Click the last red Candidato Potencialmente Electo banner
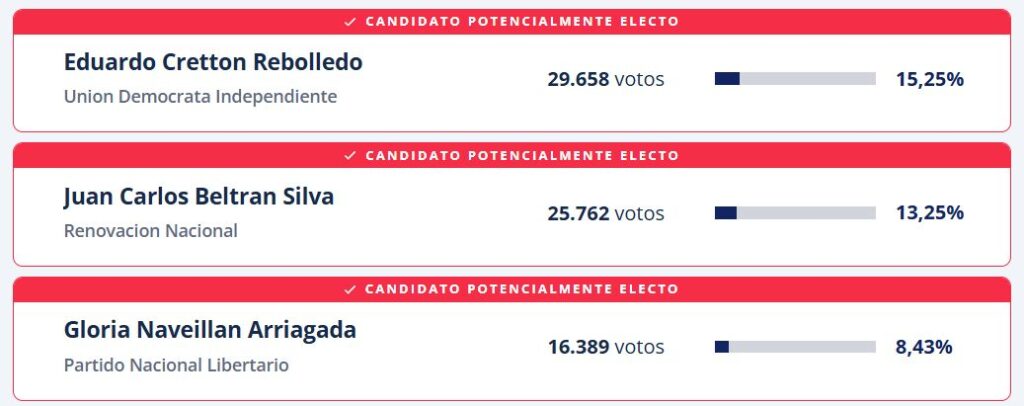The height and width of the screenshot is (406, 1024). click(x=512, y=289)
